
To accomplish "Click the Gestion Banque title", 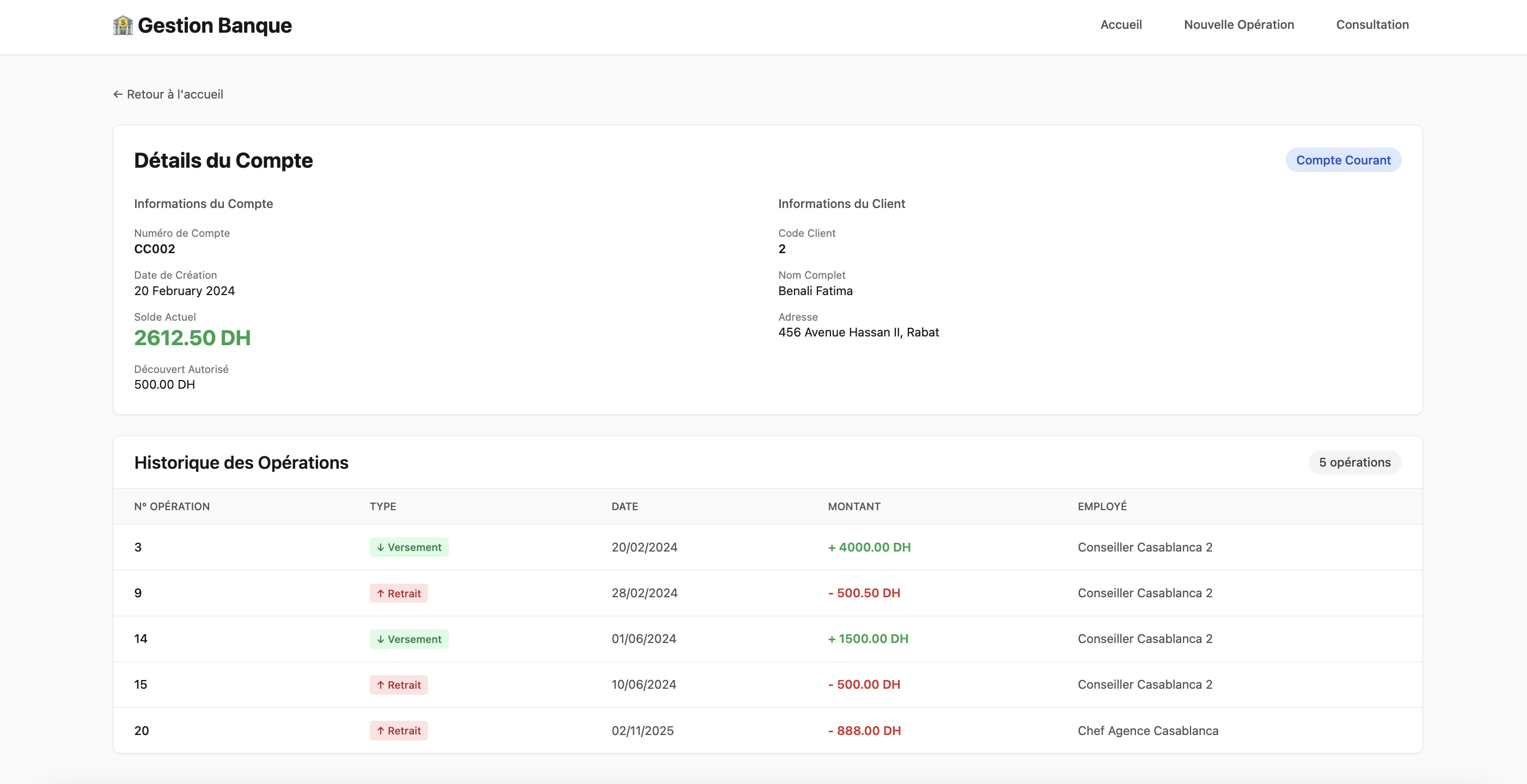I will (x=215, y=26).
